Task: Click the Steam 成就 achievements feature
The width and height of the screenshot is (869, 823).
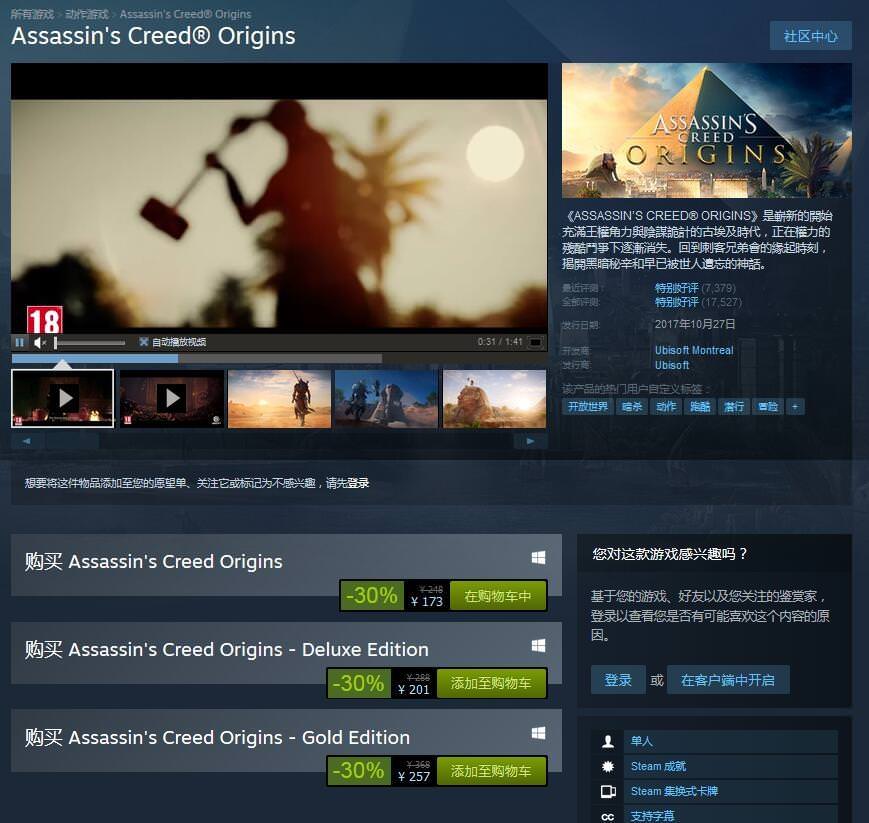Action: coord(658,766)
